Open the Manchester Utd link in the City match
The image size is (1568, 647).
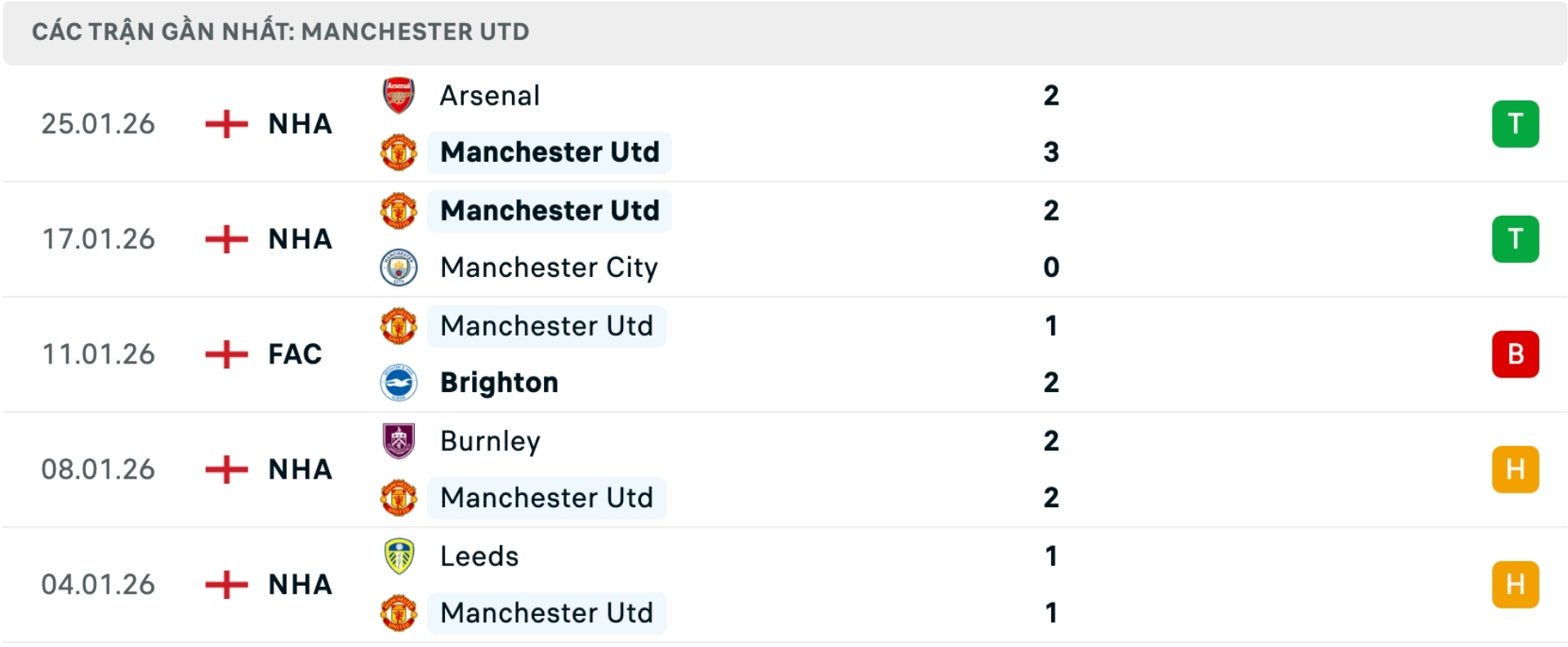549,210
